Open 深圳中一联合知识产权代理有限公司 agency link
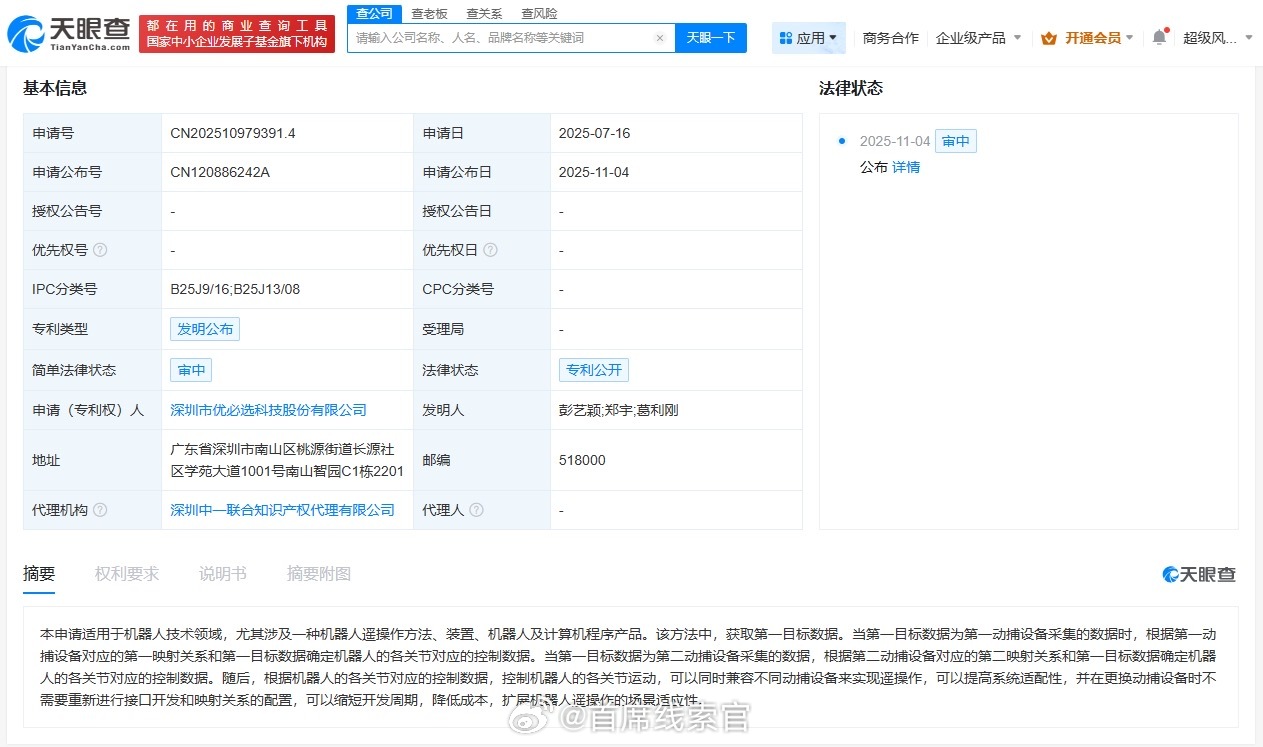The width and height of the screenshot is (1263, 747). pyautogui.click(x=283, y=510)
